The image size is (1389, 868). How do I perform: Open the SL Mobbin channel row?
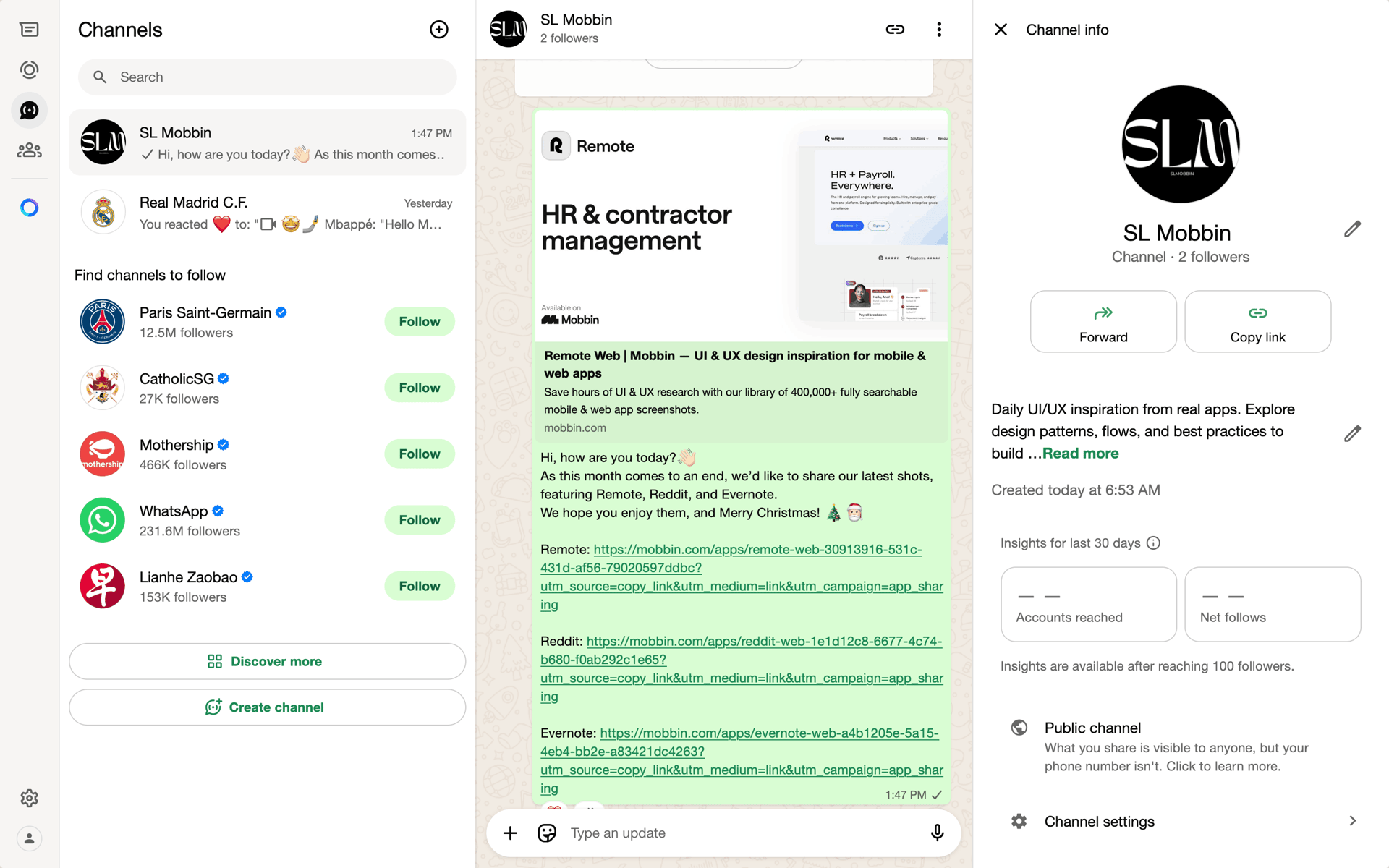click(267, 142)
